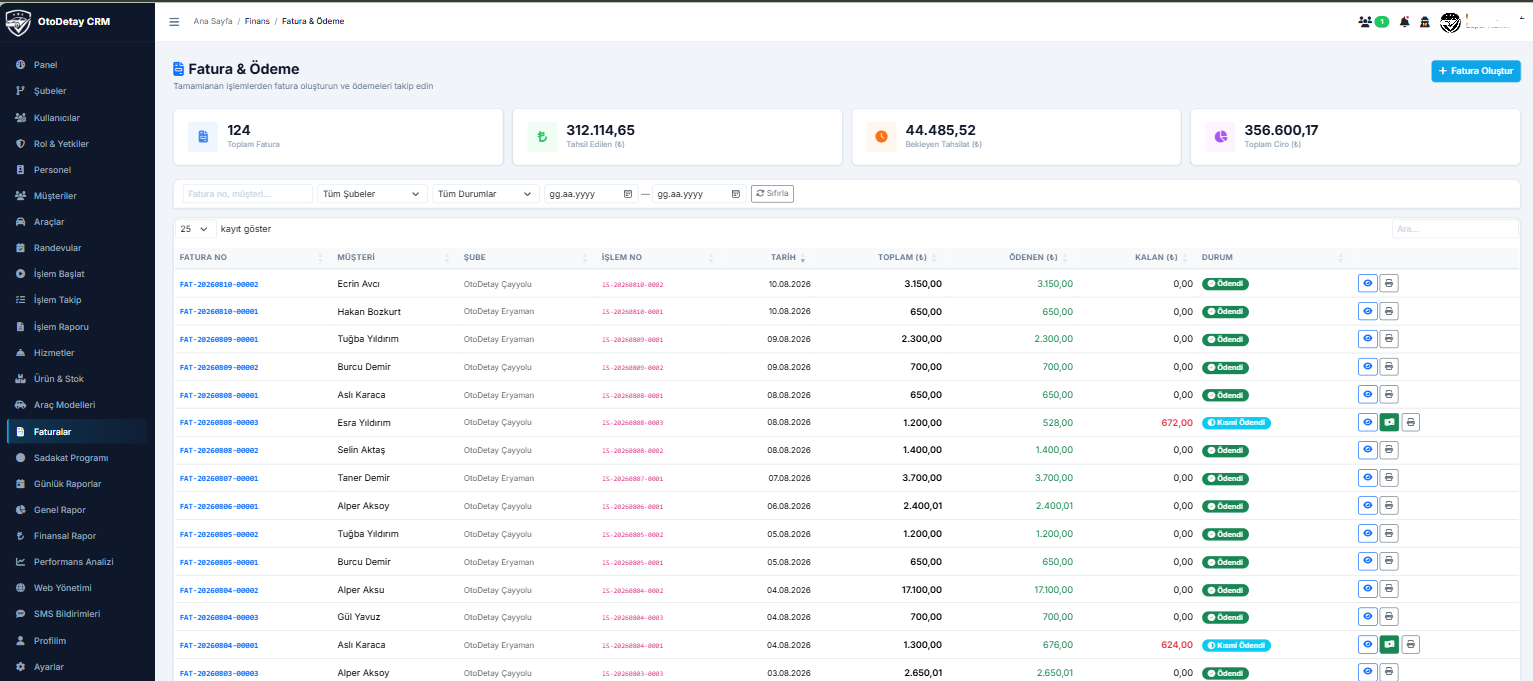Click the hamburger menu icon beside breadcrumb
This screenshot has width=1533, height=681.
click(x=174, y=21)
